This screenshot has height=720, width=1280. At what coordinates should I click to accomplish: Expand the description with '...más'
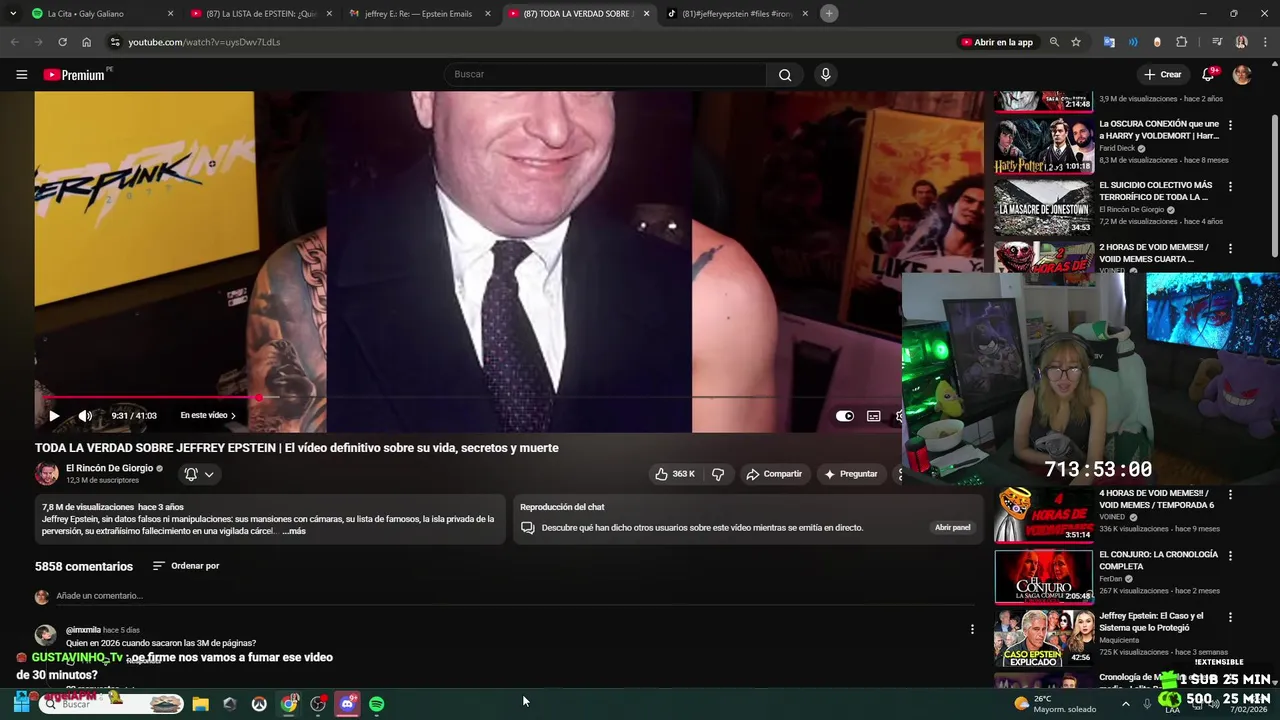pyautogui.click(x=294, y=531)
